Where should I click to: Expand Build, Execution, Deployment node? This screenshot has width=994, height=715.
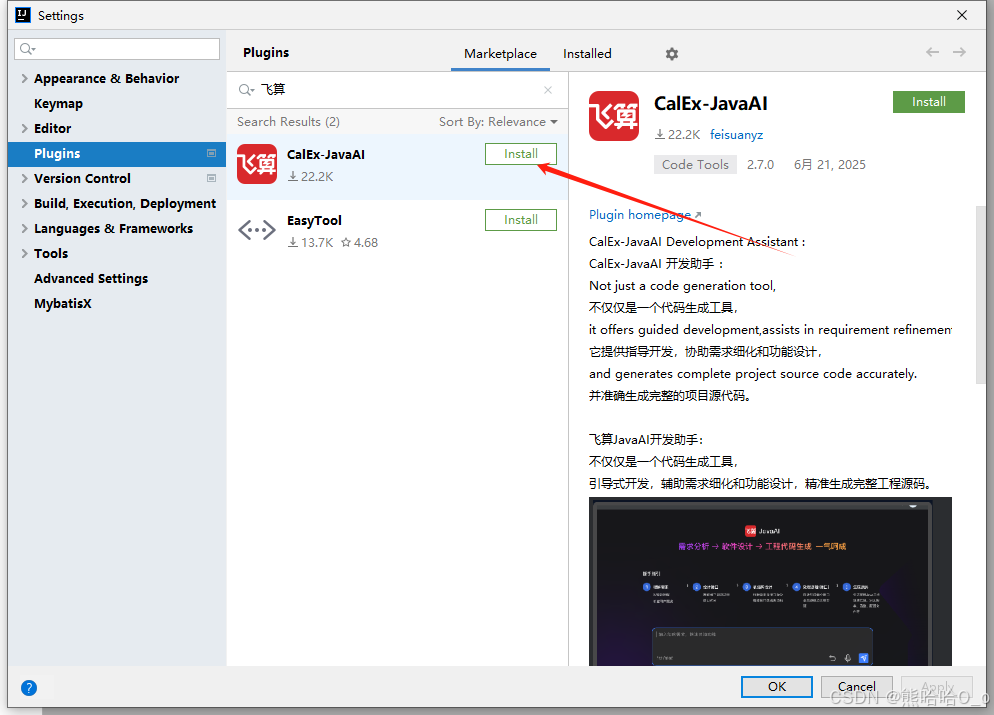pyautogui.click(x=24, y=203)
